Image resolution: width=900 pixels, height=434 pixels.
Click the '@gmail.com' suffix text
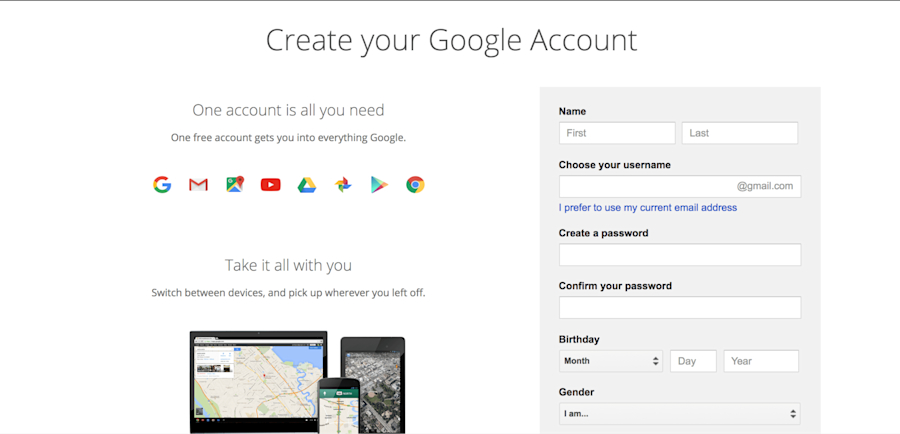click(765, 186)
